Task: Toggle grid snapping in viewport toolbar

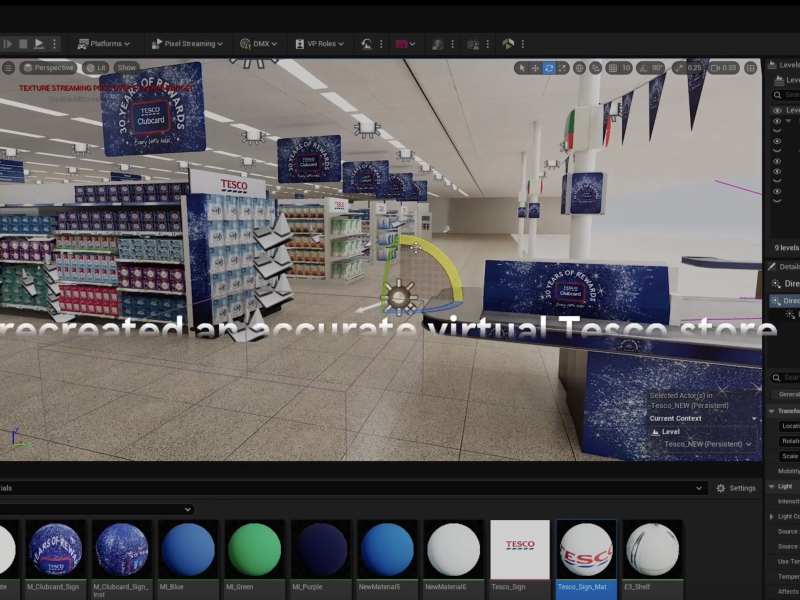Action: point(611,68)
